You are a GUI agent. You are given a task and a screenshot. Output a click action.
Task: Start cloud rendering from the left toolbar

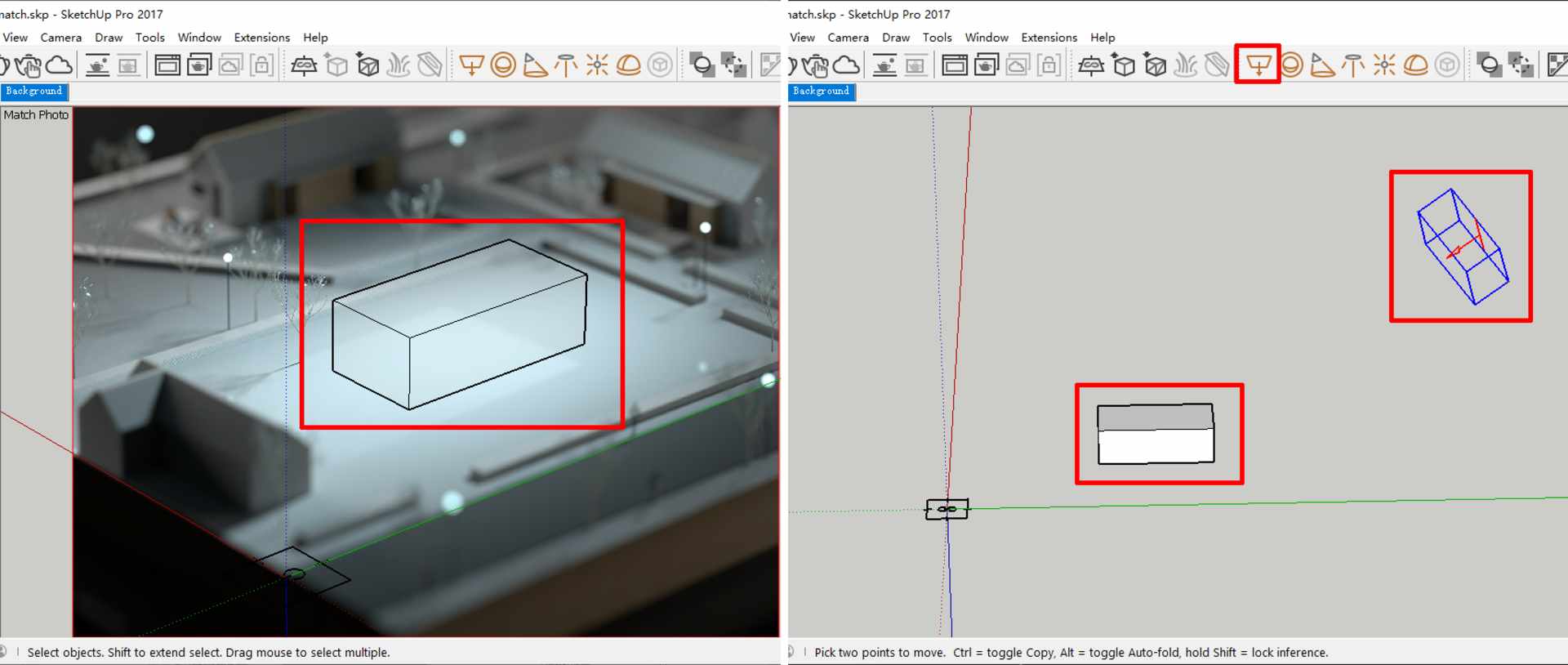pos(59,65)
